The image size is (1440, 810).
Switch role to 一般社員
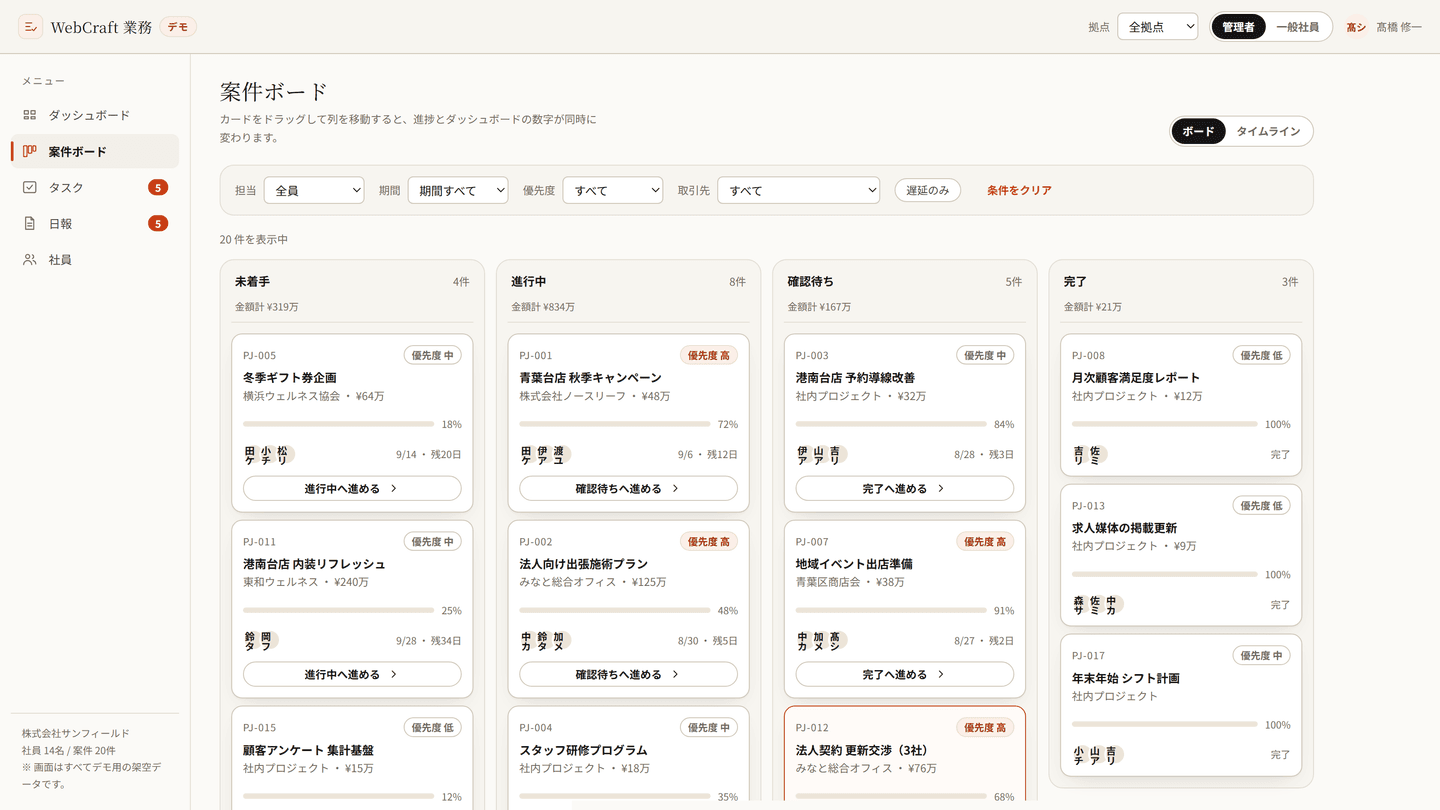(1298, 27)
